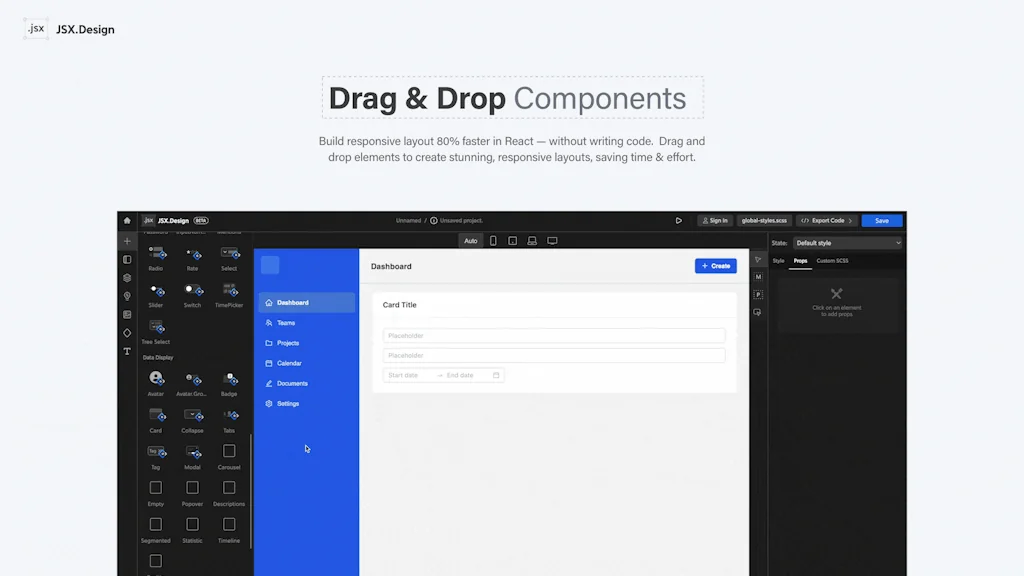
Task: Select the Badge component in the sidebar
Action: point(229,378)
